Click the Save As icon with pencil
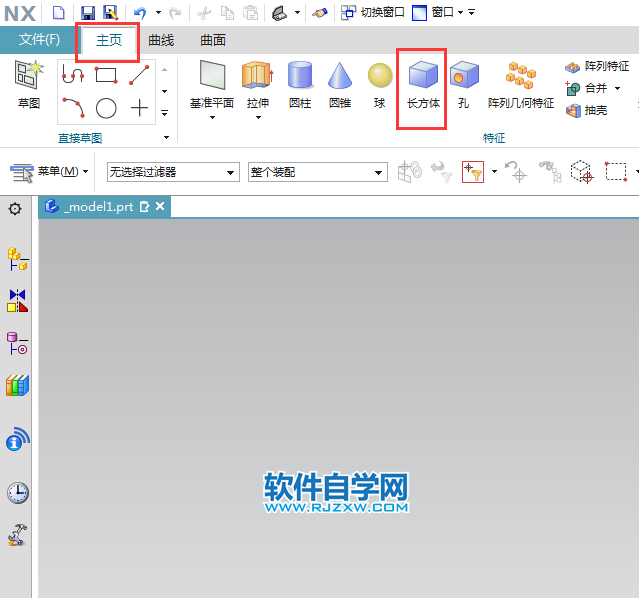 pos(110,13)
